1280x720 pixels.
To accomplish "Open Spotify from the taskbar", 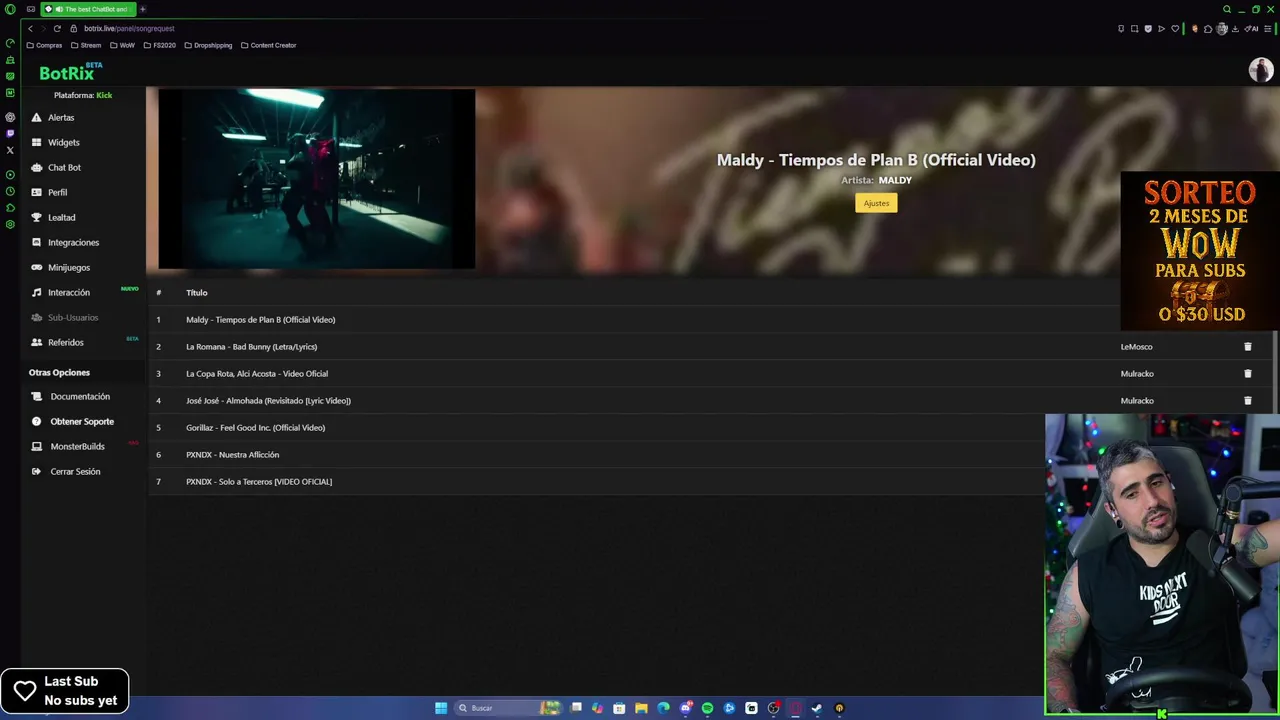I will 707,708.
